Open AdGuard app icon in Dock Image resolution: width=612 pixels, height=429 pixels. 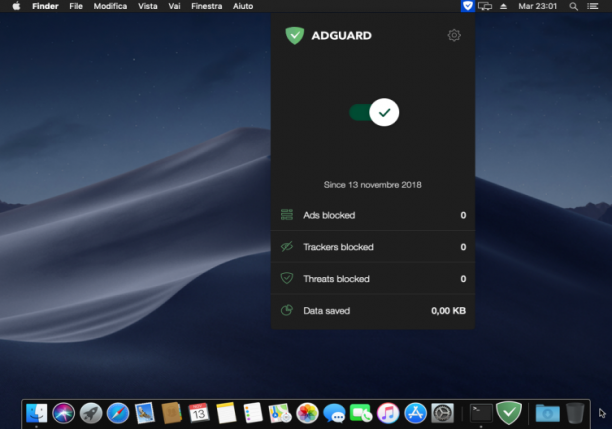(x=509, y=413)
